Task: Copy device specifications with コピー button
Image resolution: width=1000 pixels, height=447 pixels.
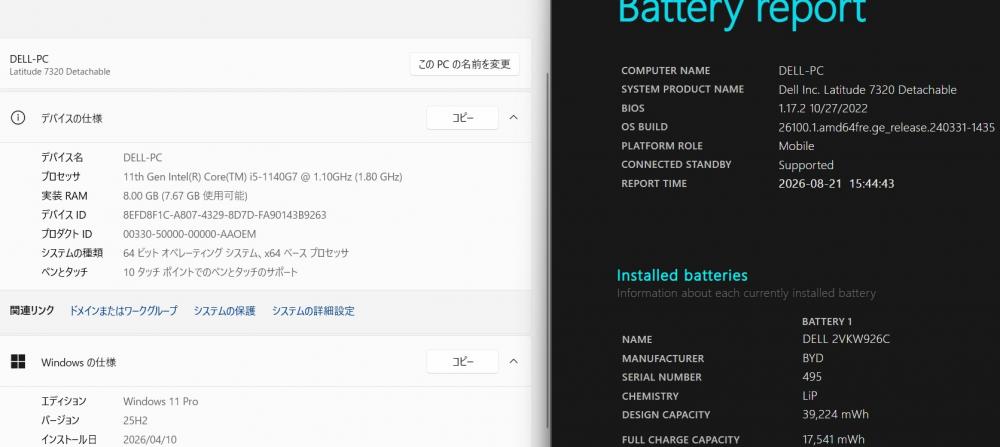Action: coord(462,118)
